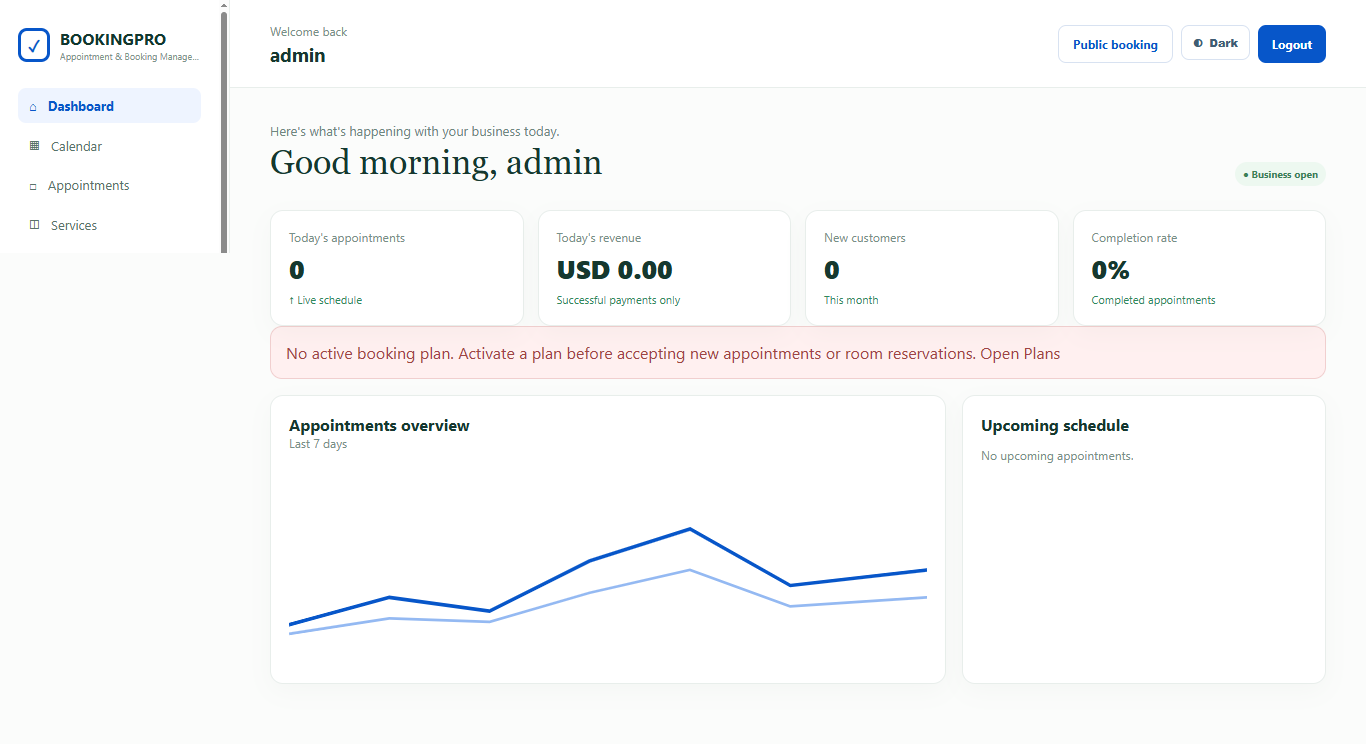Click 'No upcoming appointments.' text

point(1057,456)
